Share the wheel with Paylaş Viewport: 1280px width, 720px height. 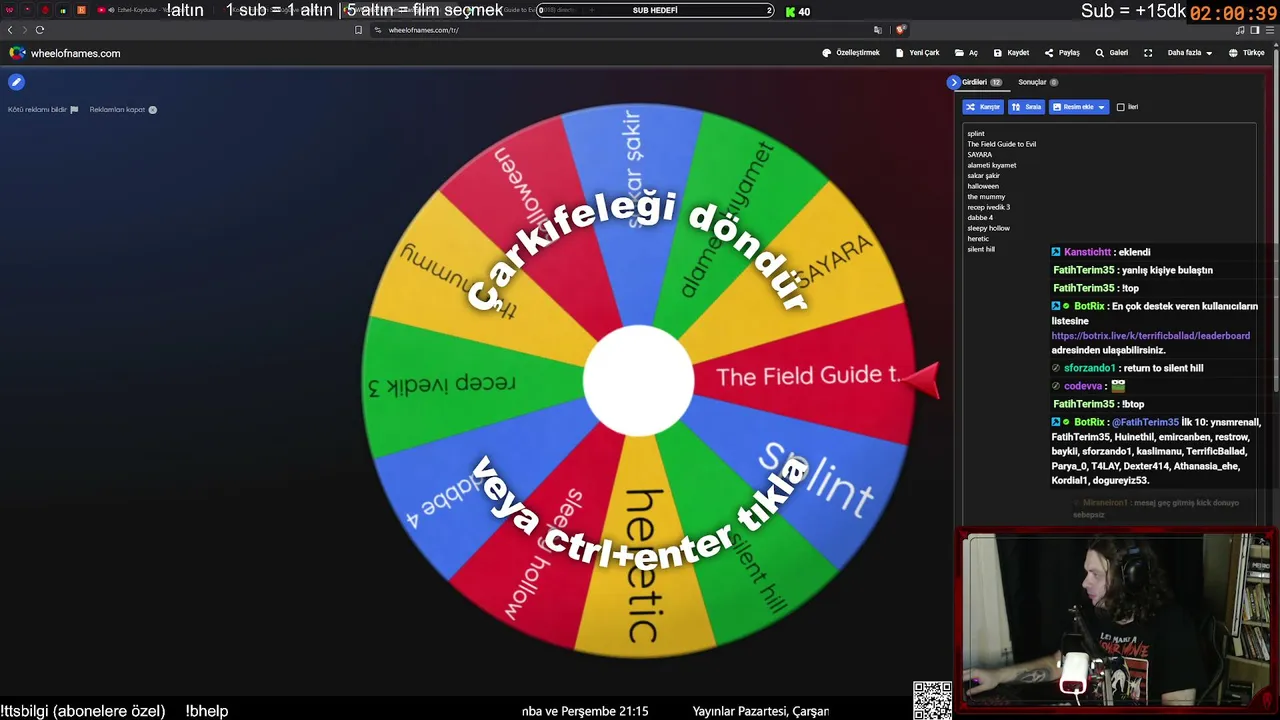[x=1062, y=53]
